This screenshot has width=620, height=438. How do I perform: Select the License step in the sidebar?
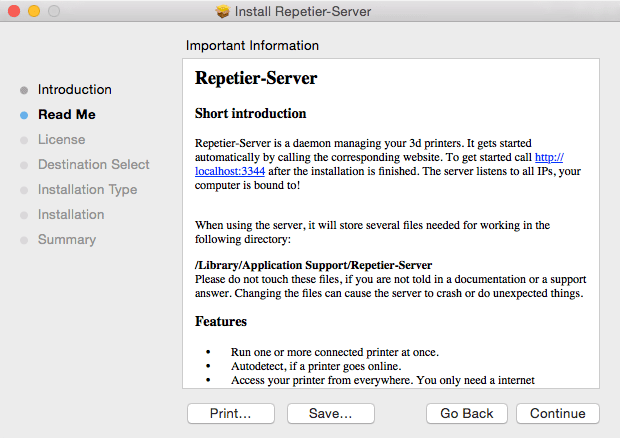61,140
